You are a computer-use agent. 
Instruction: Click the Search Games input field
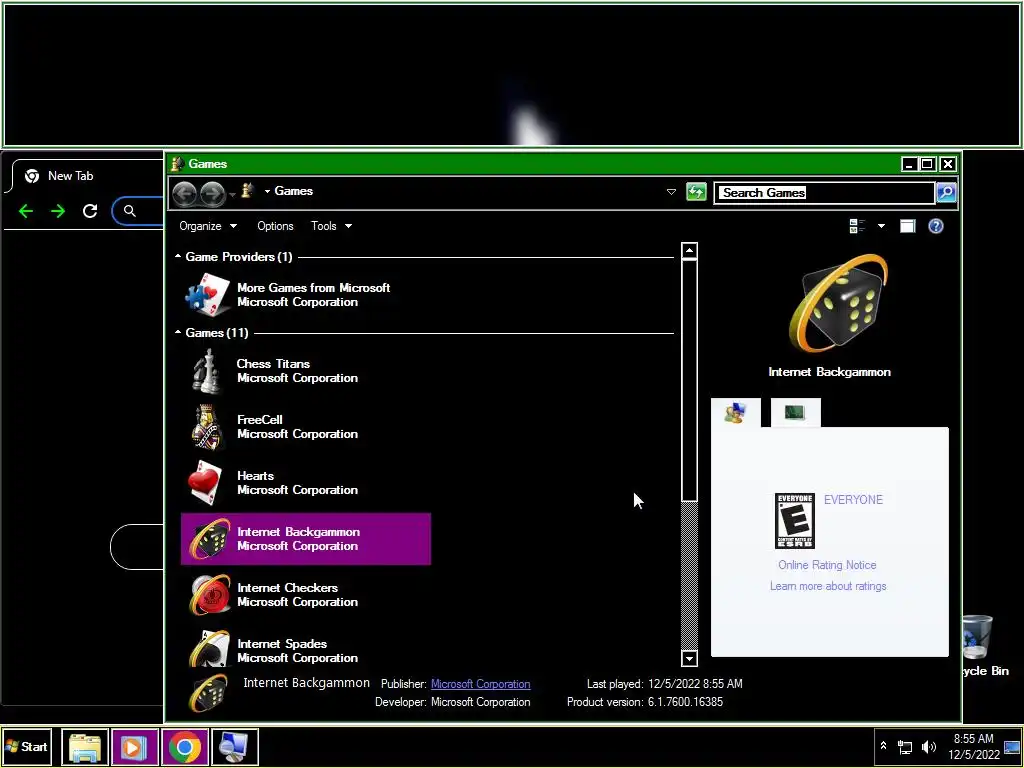point(824,193)
